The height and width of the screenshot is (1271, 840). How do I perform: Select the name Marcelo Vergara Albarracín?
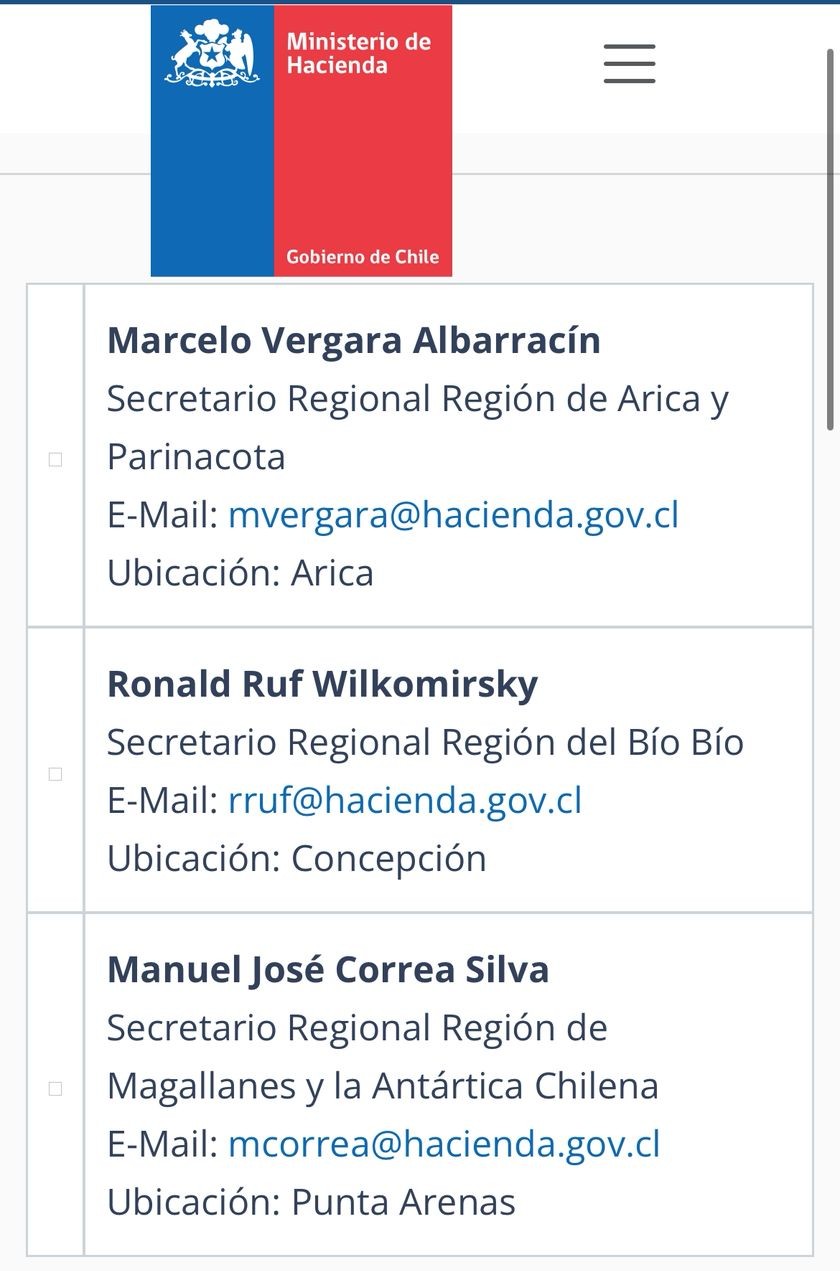point(354,341)
